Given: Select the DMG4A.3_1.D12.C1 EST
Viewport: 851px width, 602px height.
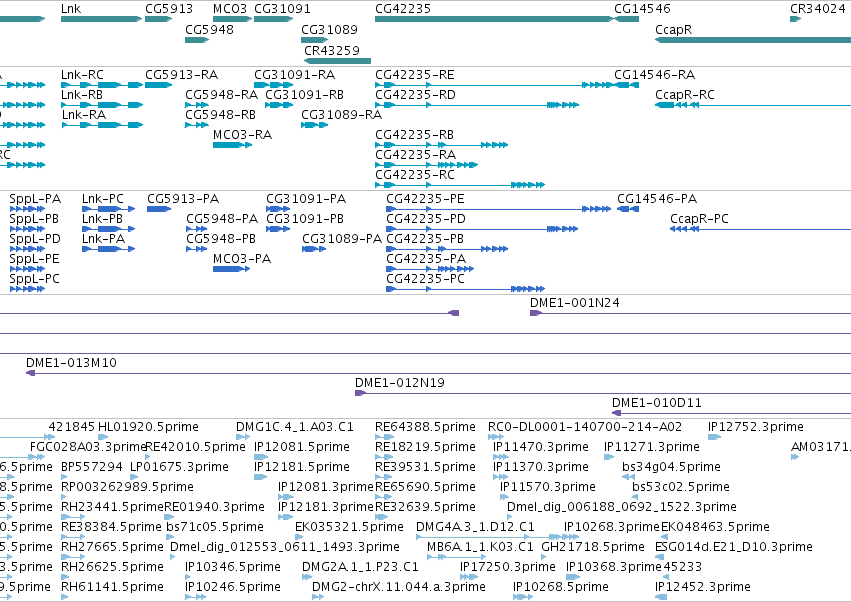Looking at the screenshot, I should tap(497, 537).
